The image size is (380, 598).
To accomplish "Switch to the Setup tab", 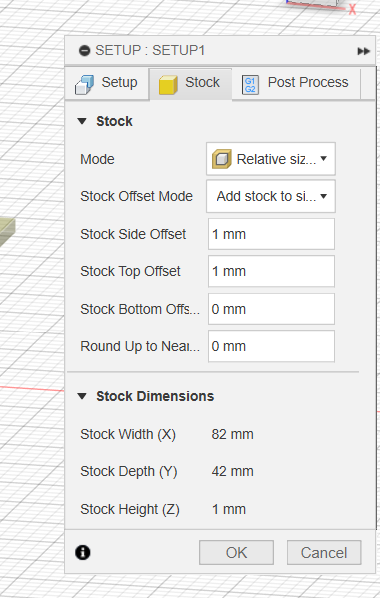I will pos(107,84).
